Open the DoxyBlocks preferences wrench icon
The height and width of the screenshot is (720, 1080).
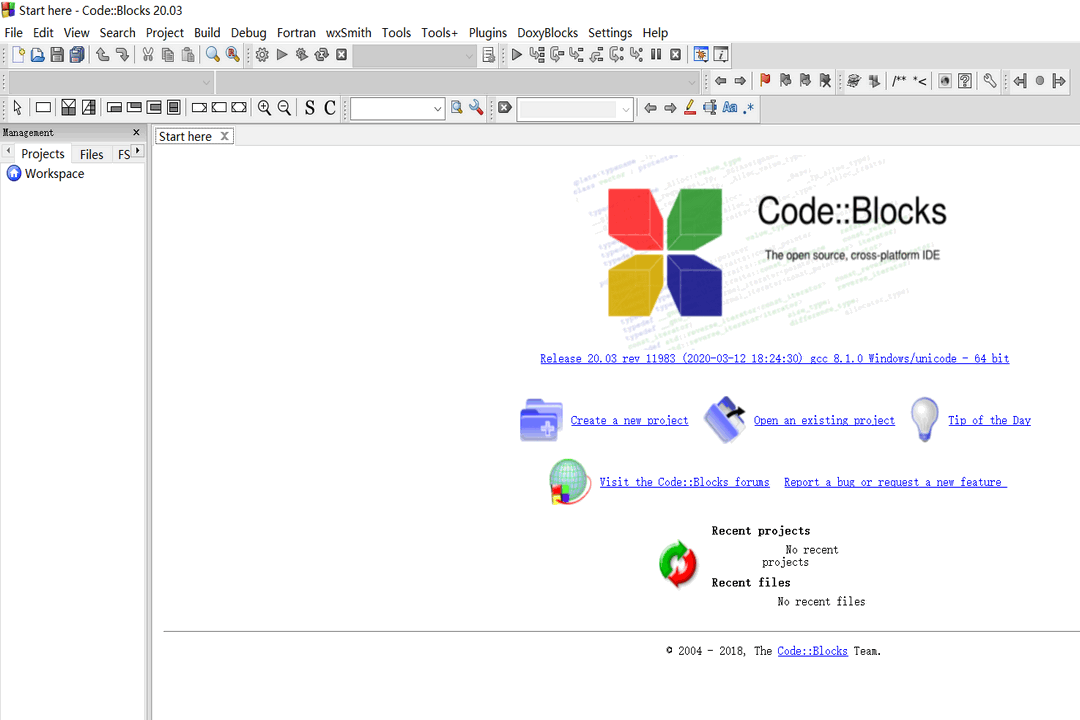tap(990, 81)
